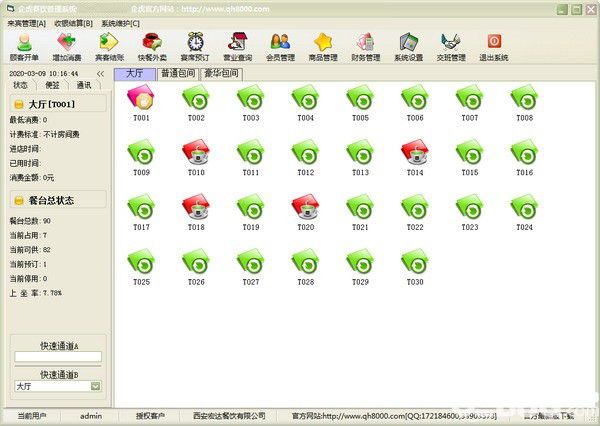Open the 顾客开单 customer order tool
The height and width of the screenshot is (426, 600).
(24, 47)
